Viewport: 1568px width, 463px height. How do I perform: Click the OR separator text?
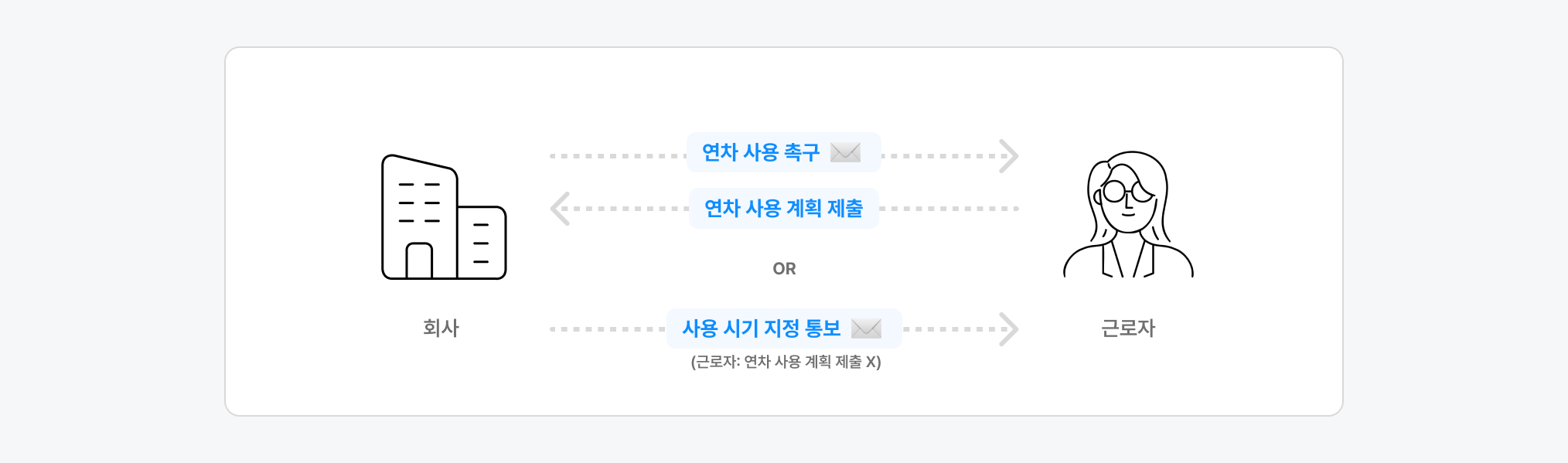coord(784,268)
